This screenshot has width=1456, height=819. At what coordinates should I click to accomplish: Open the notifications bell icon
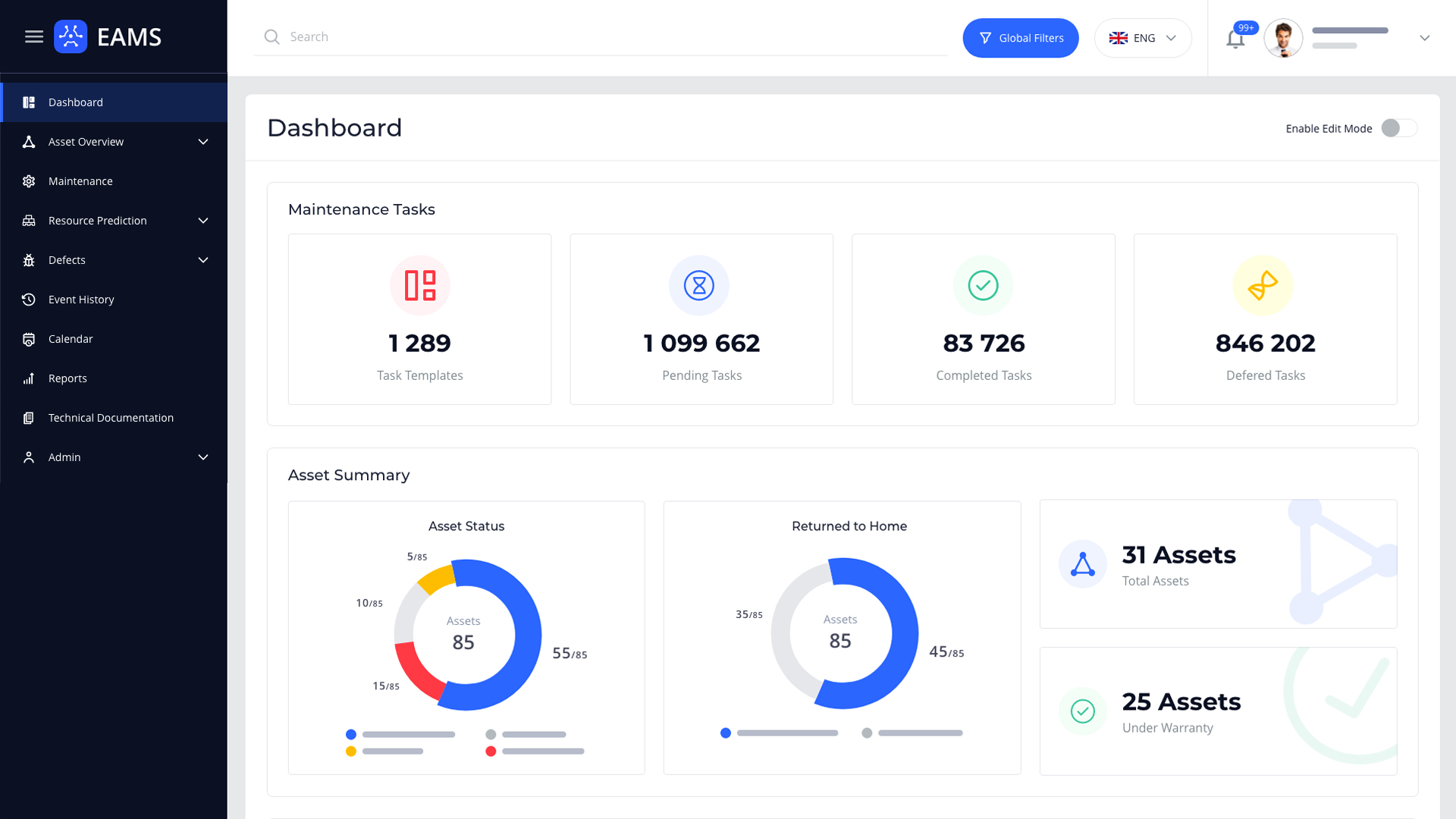[1235, 39]
